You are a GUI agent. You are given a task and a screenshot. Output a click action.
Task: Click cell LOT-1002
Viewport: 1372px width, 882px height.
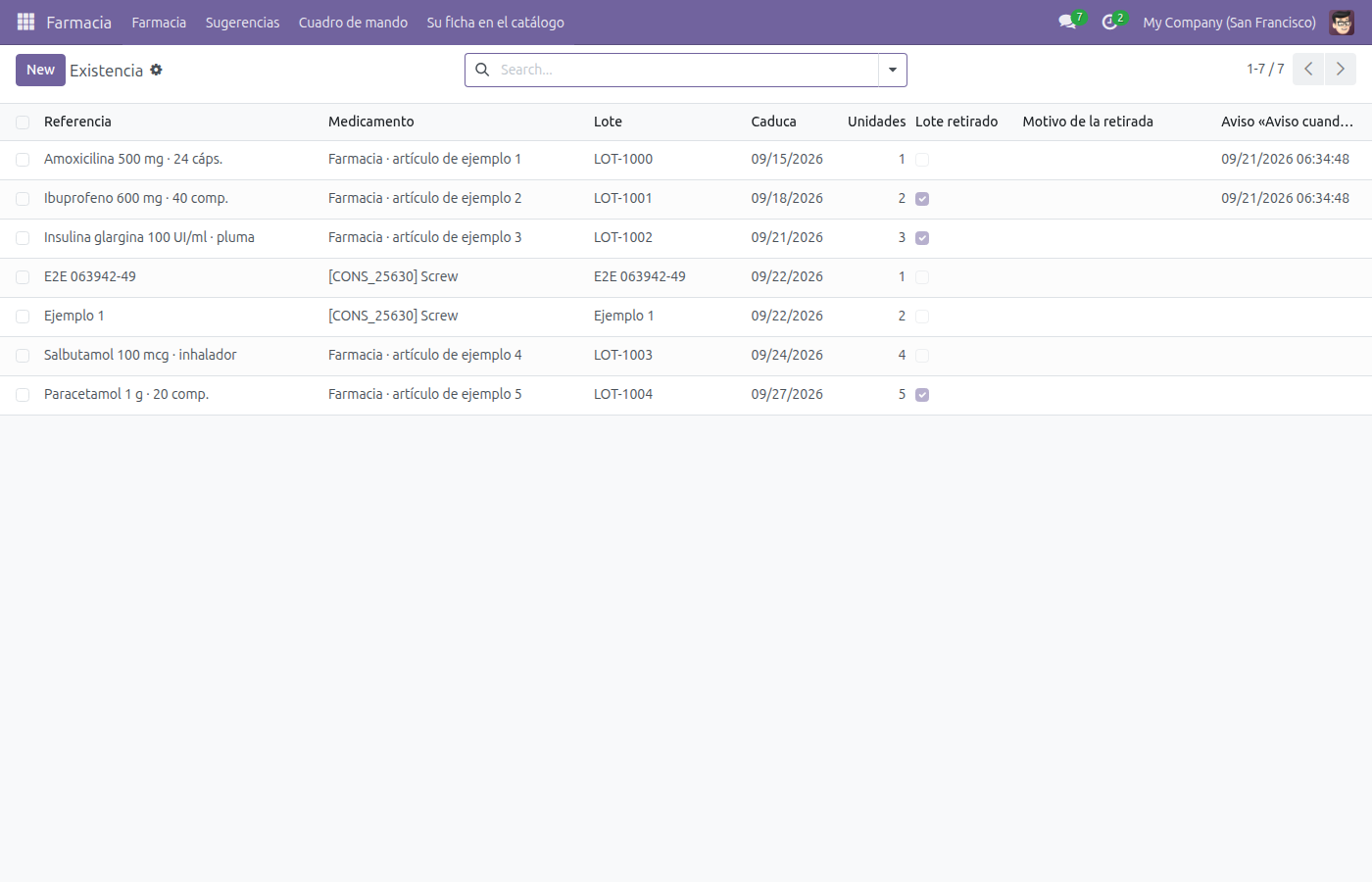(623, 237)
